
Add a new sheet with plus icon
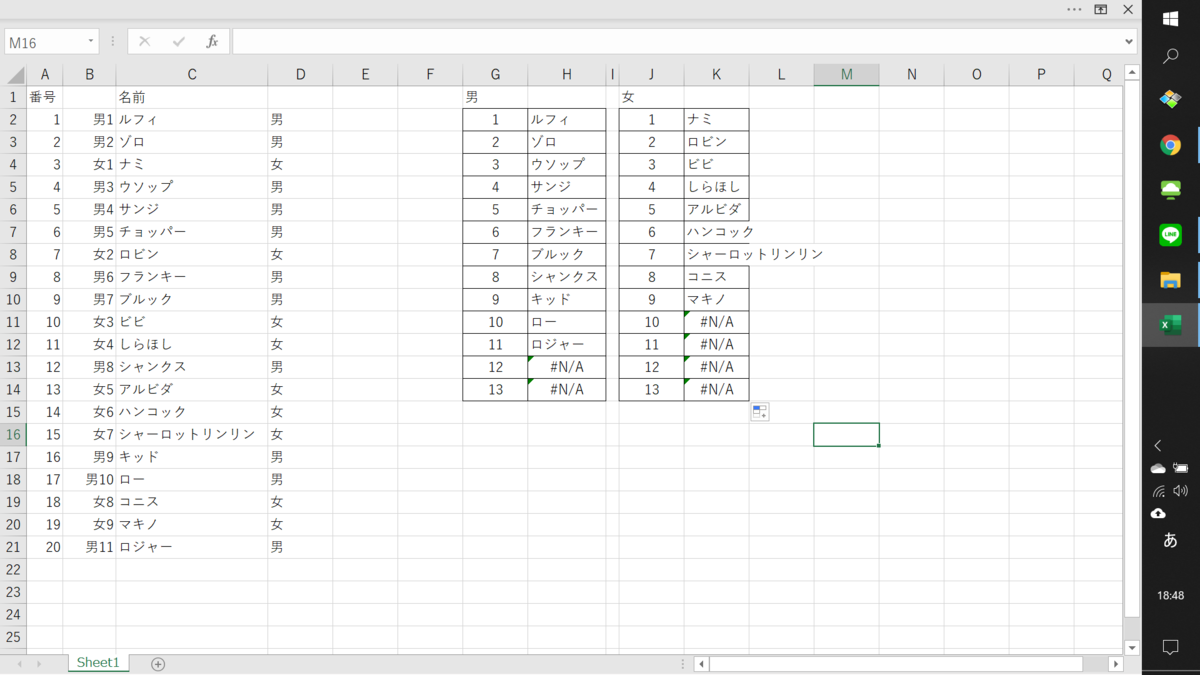(158, 664)
